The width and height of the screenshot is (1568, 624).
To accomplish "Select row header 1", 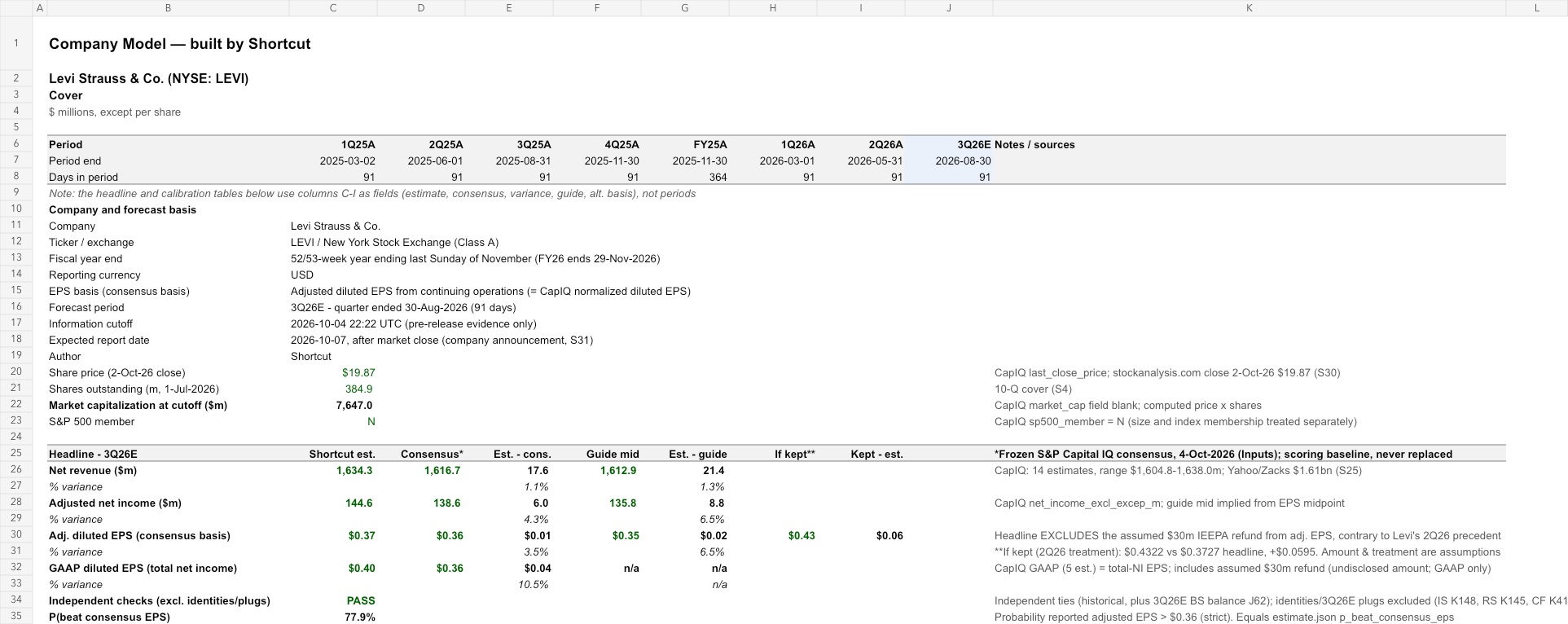I will 16,43.
